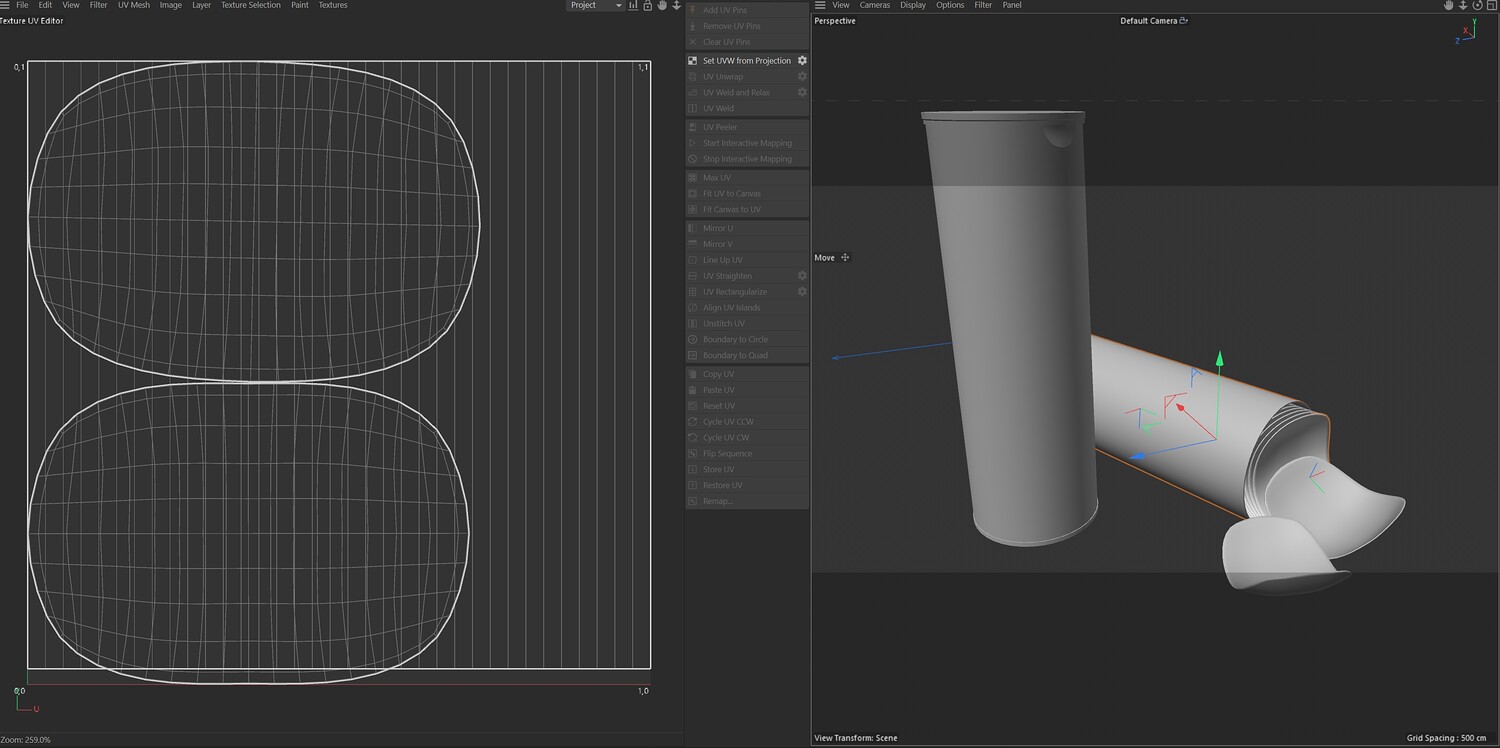Click the green Y axis handle arrow
Image resolution: width=1500 pixels, height=748 pixels.
[1219, 357]
